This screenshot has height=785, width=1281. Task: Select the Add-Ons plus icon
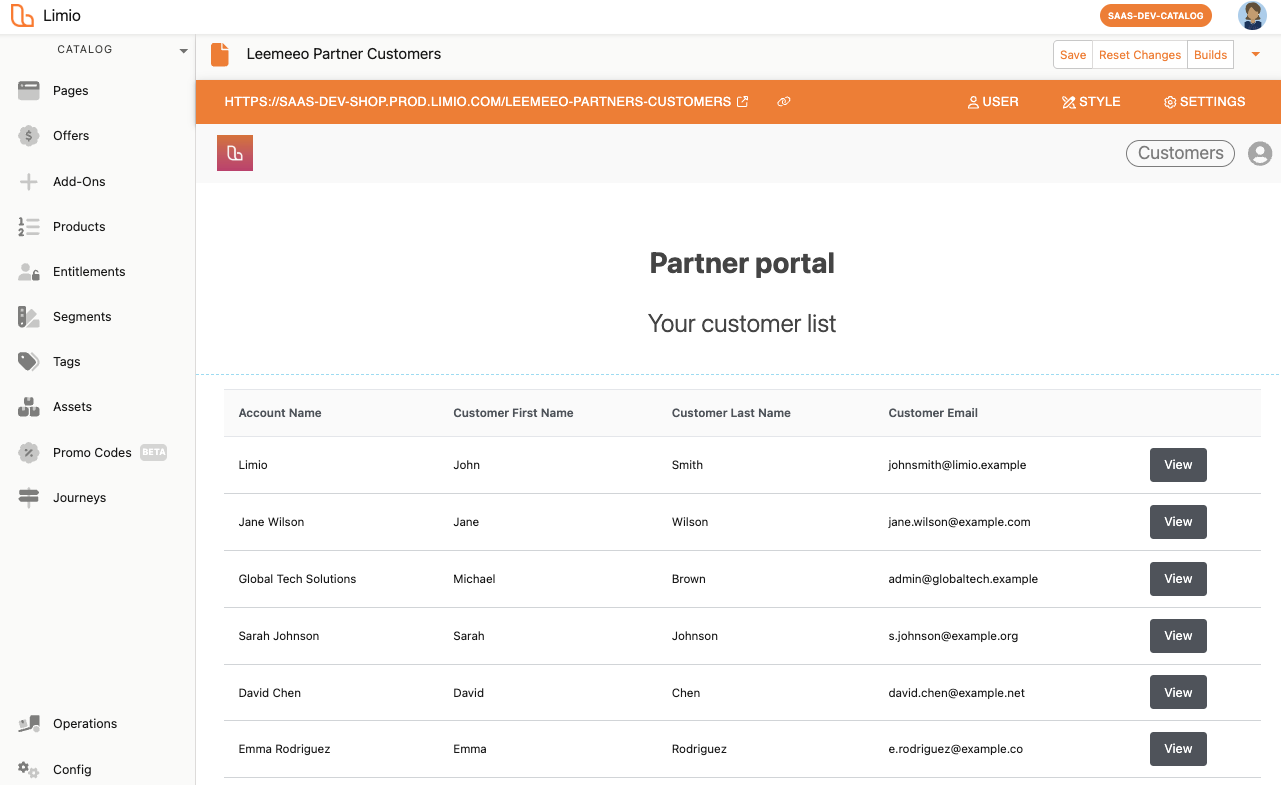[x=29, y=182]
